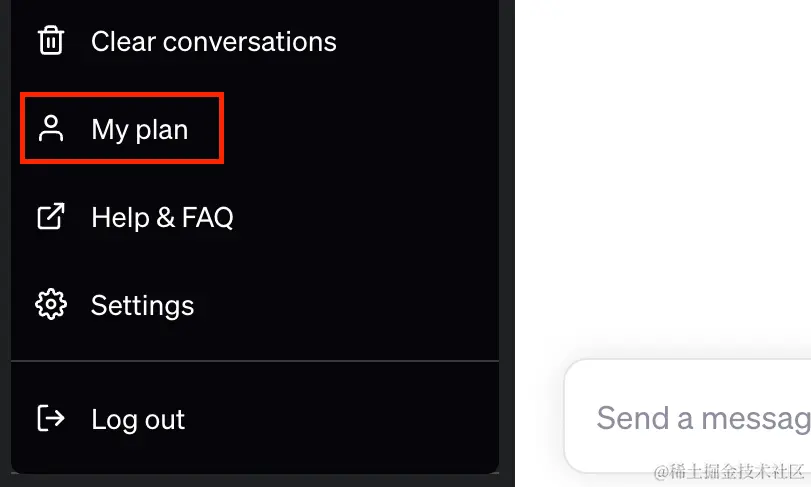Viewport: 811px width, 487px height.
Task: Click the blank white chat area
Action: click(663, 176)
